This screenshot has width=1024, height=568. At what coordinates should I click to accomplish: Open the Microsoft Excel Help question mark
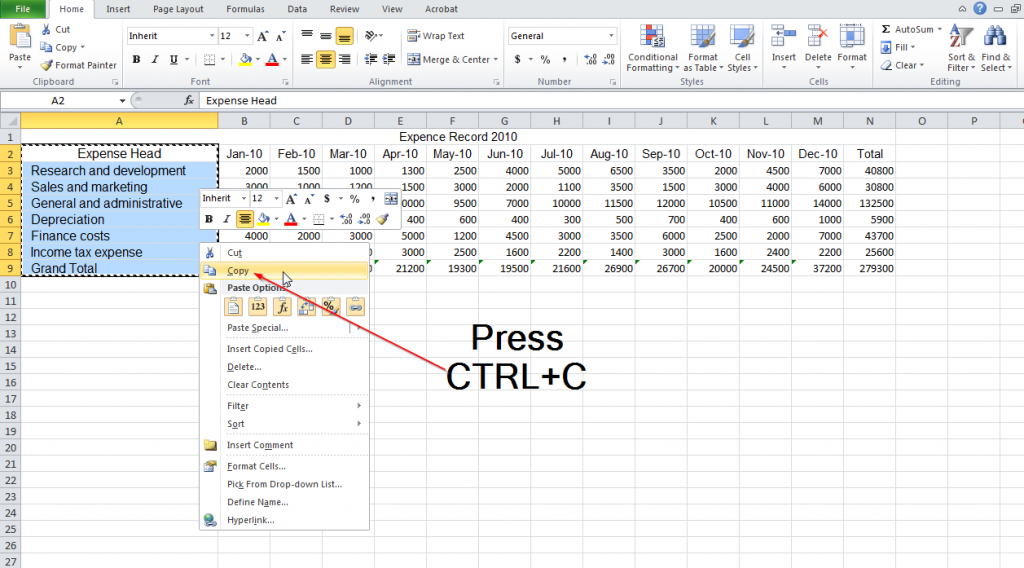(x=980, y=8)
